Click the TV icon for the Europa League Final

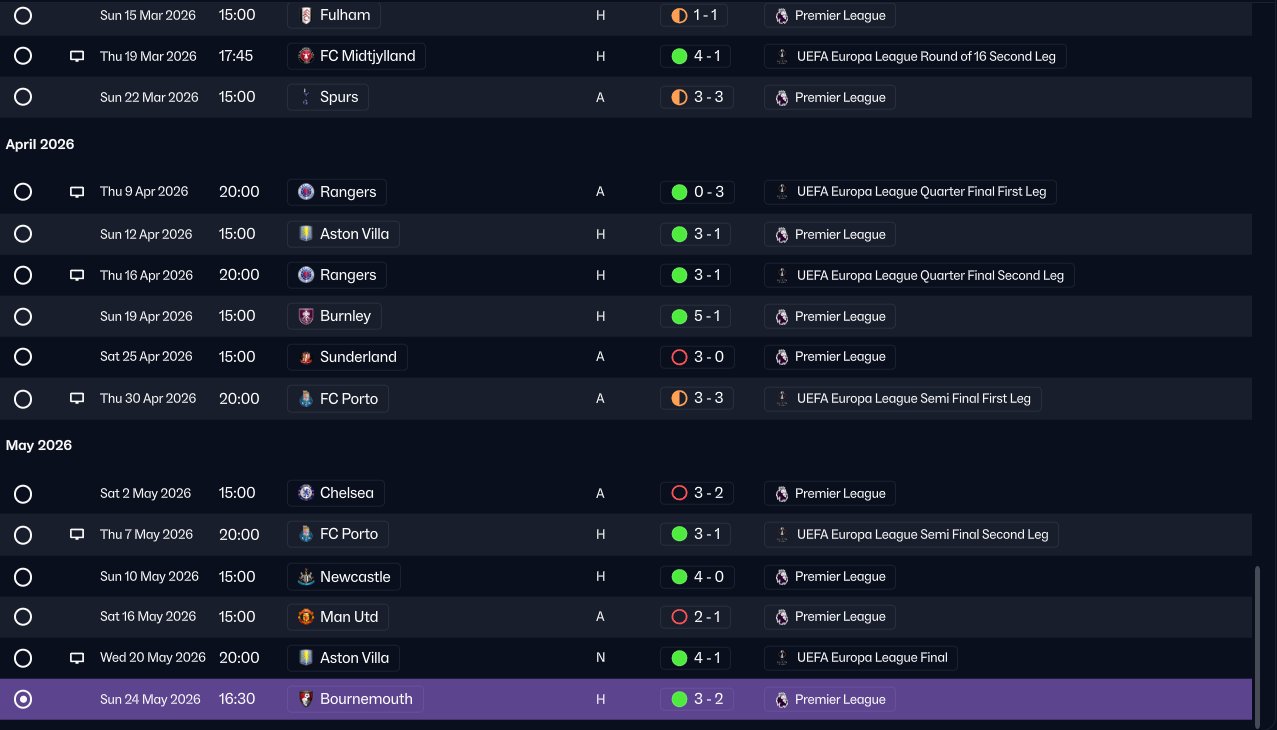[77, 658]
